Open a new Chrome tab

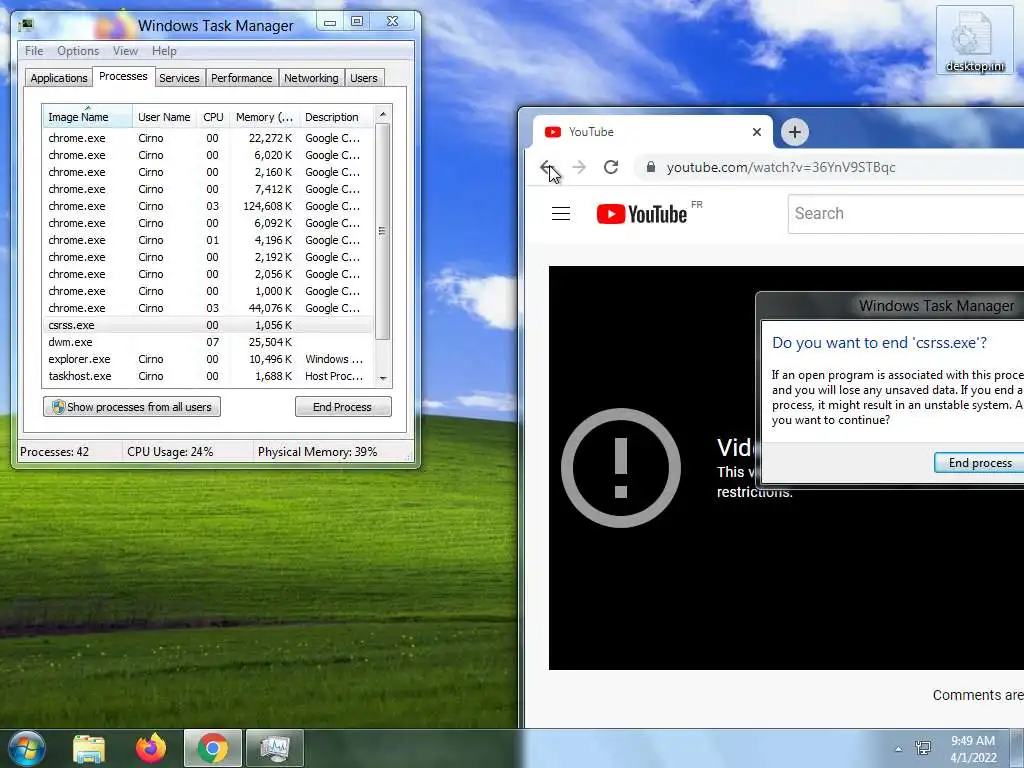[x=794, y=132]
